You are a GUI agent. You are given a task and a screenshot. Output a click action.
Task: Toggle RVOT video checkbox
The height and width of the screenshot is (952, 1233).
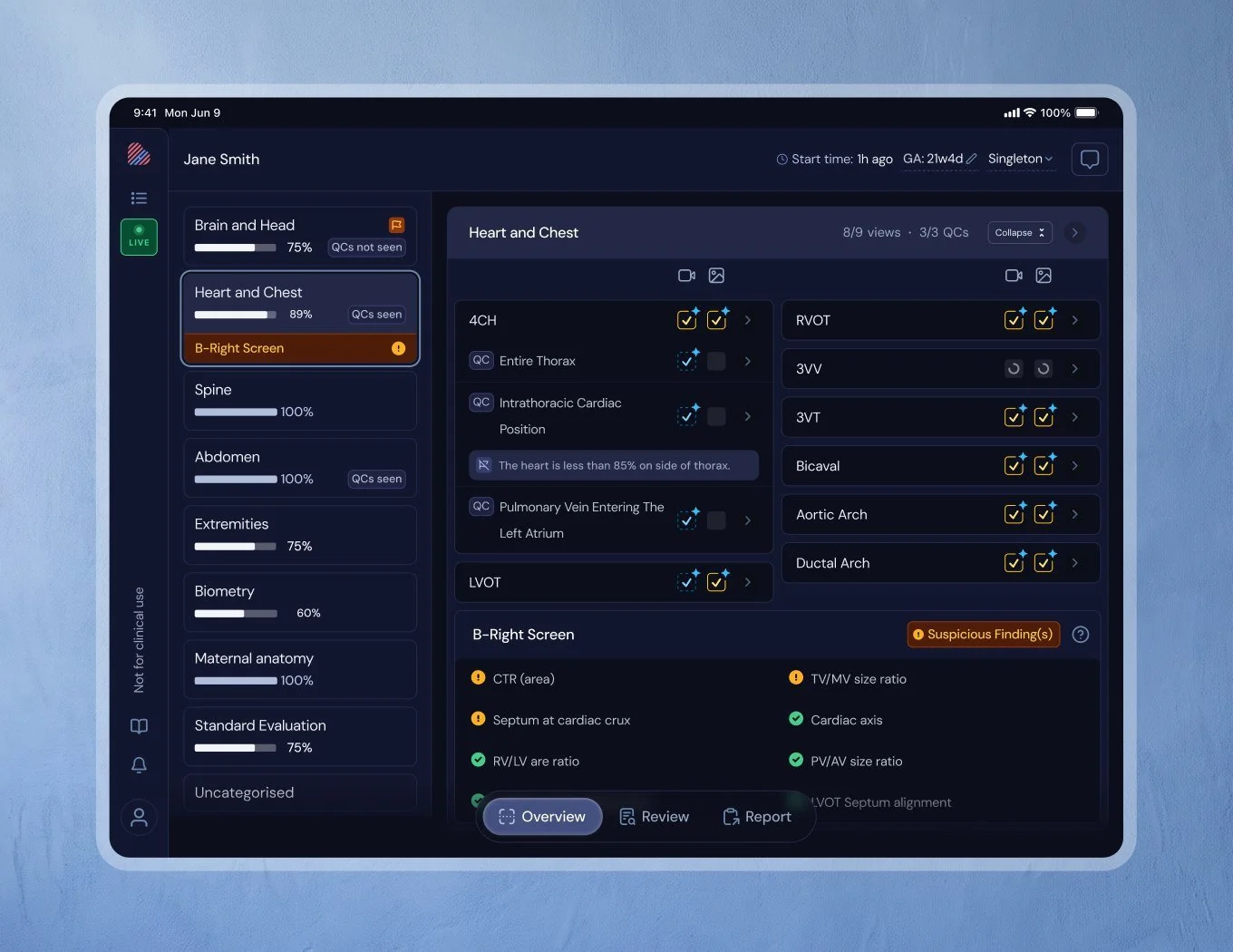coord(1015,319)
